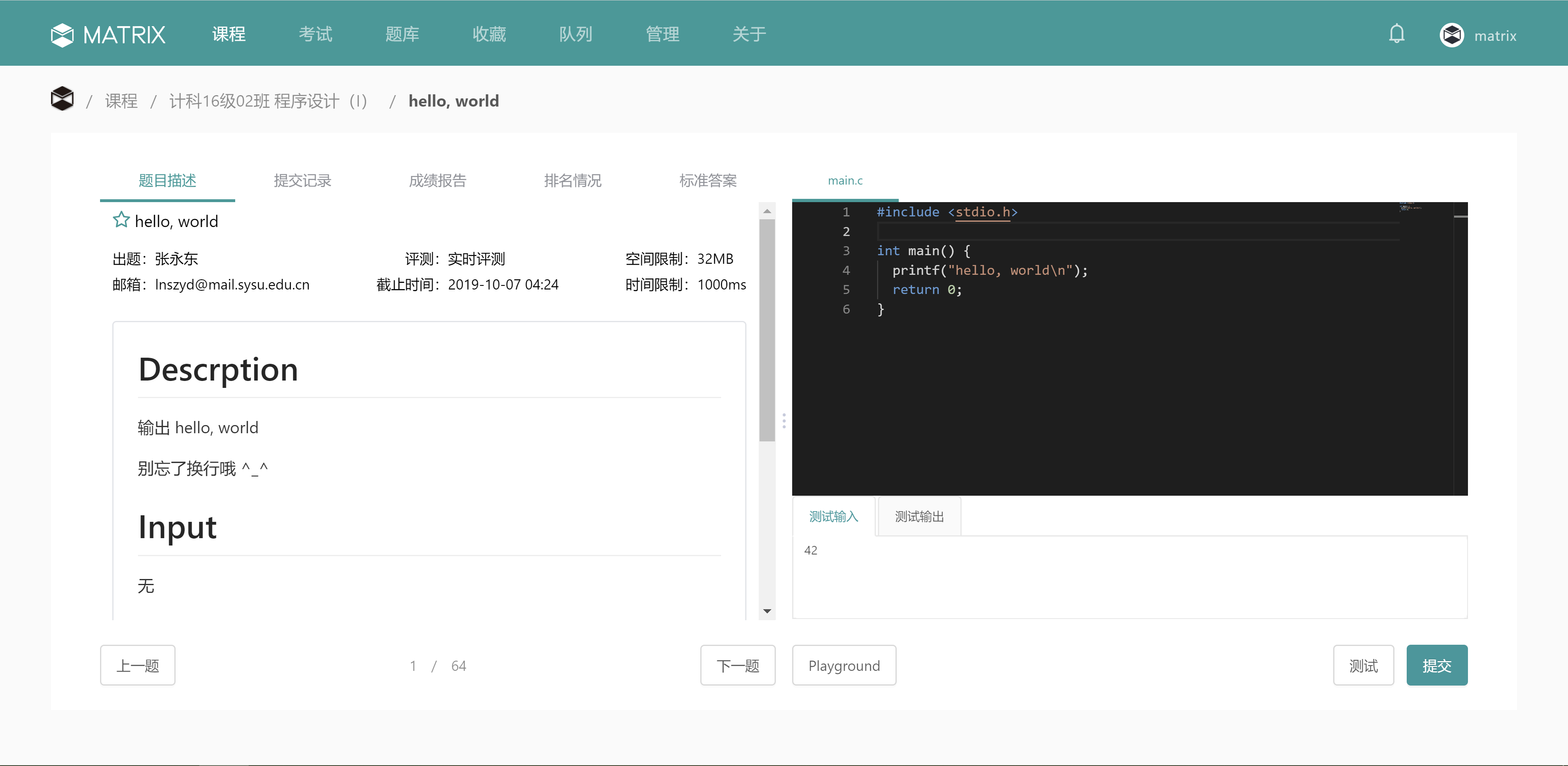
Task: Click the int main() line
Action: tap(923, 251)
